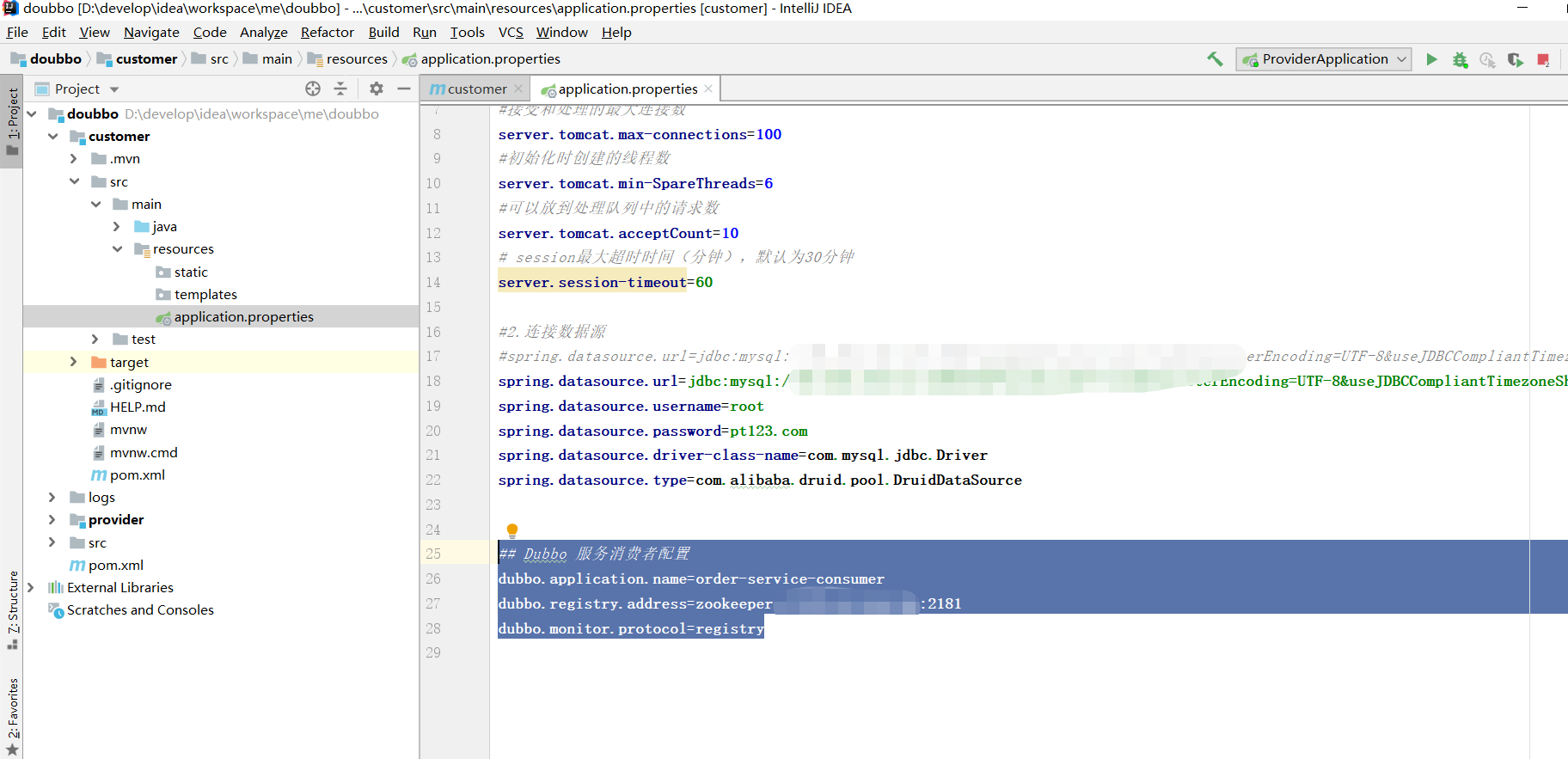1568x759 pixels.
Task: Collapse the doubbo root project node
Action: coord(32,113)
